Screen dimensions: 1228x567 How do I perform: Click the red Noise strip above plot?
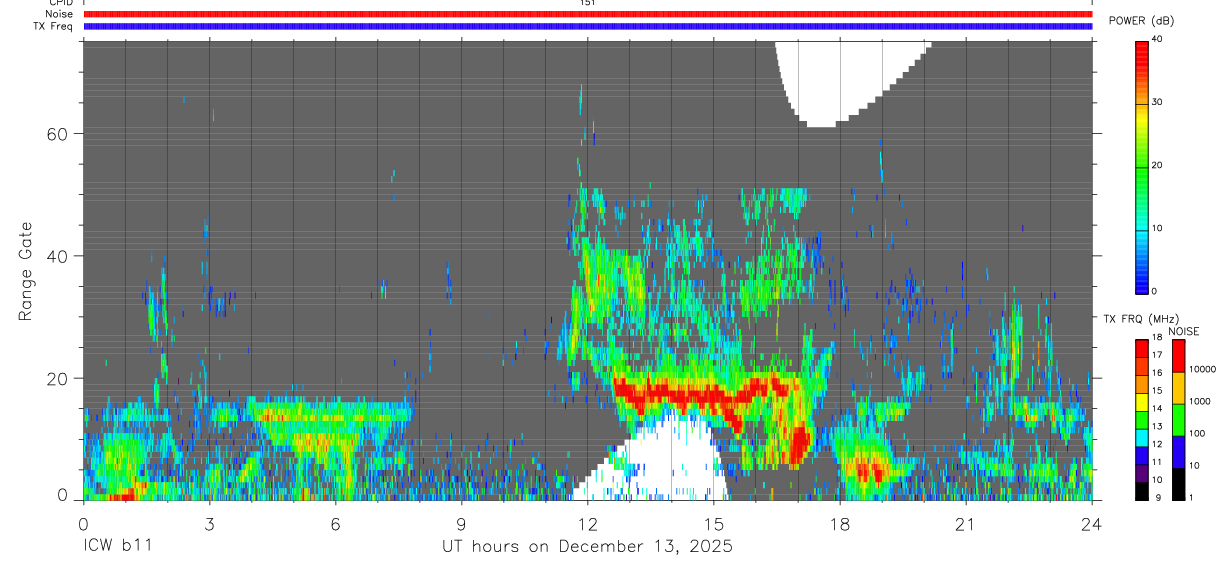point(588,14)
